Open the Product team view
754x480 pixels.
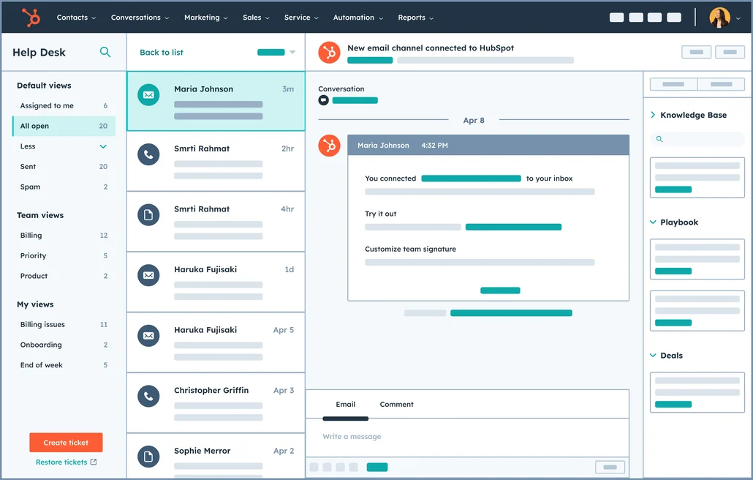click(x=64, y=276)
